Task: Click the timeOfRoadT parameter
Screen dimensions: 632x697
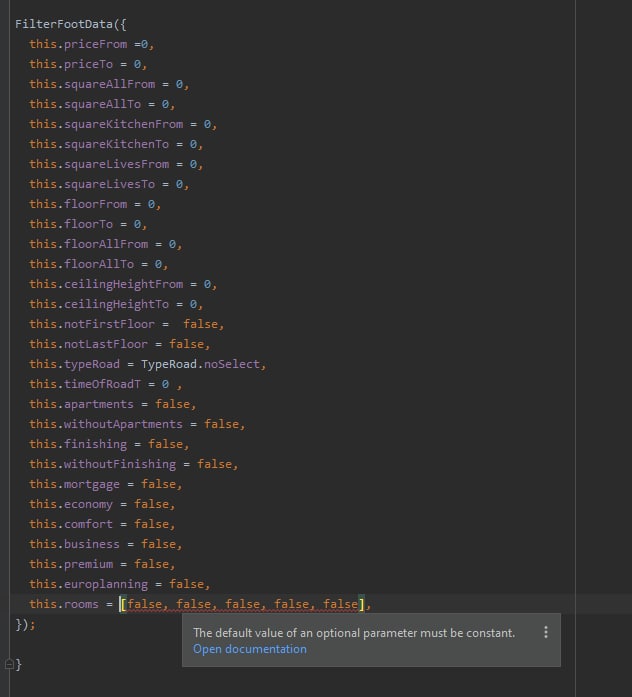Action: click(x=103, y=384)
